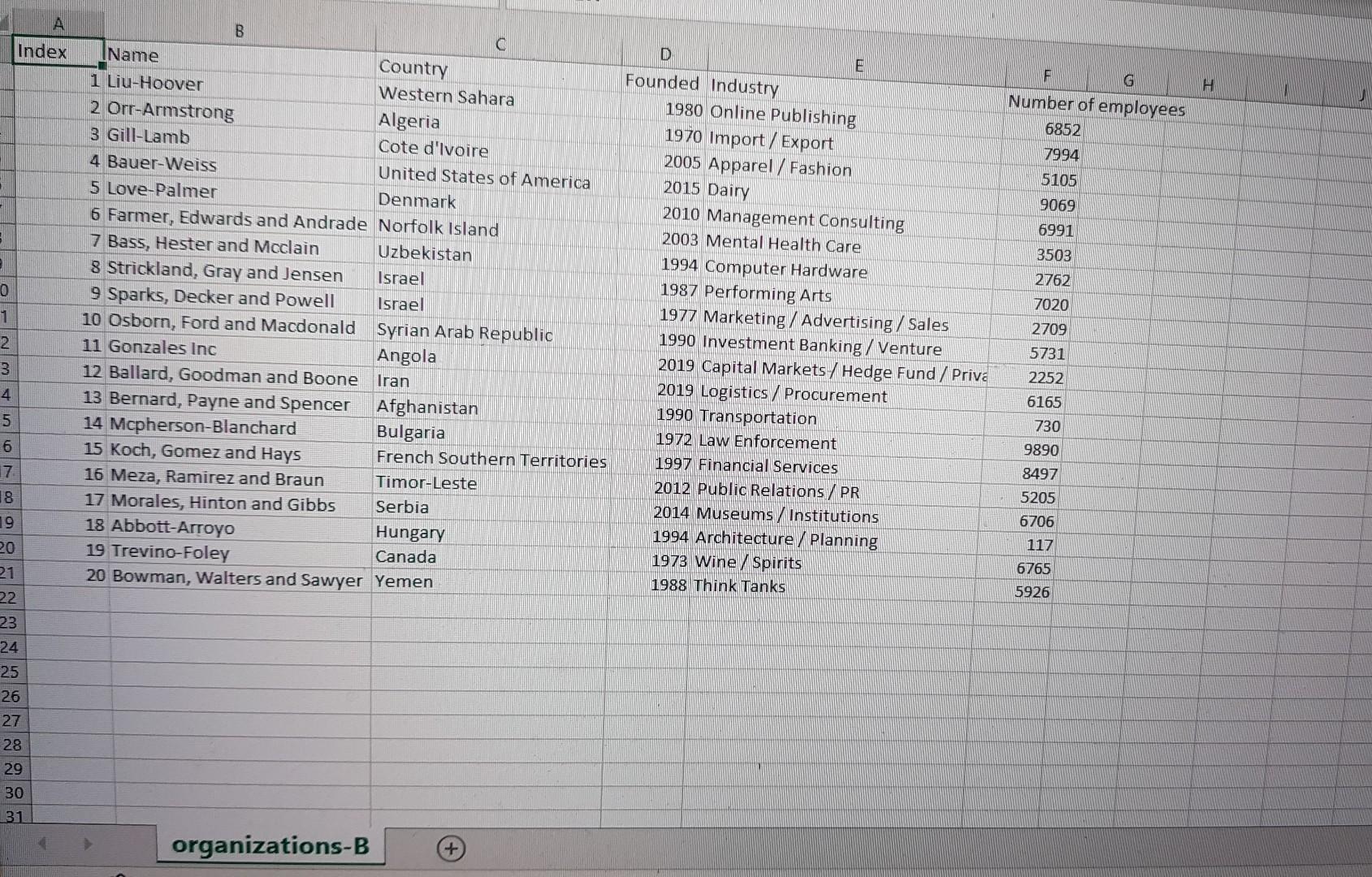Screen dimensions: 1372x877
Task: Select row 31 by clicking its row number
Action: [16, 816]
